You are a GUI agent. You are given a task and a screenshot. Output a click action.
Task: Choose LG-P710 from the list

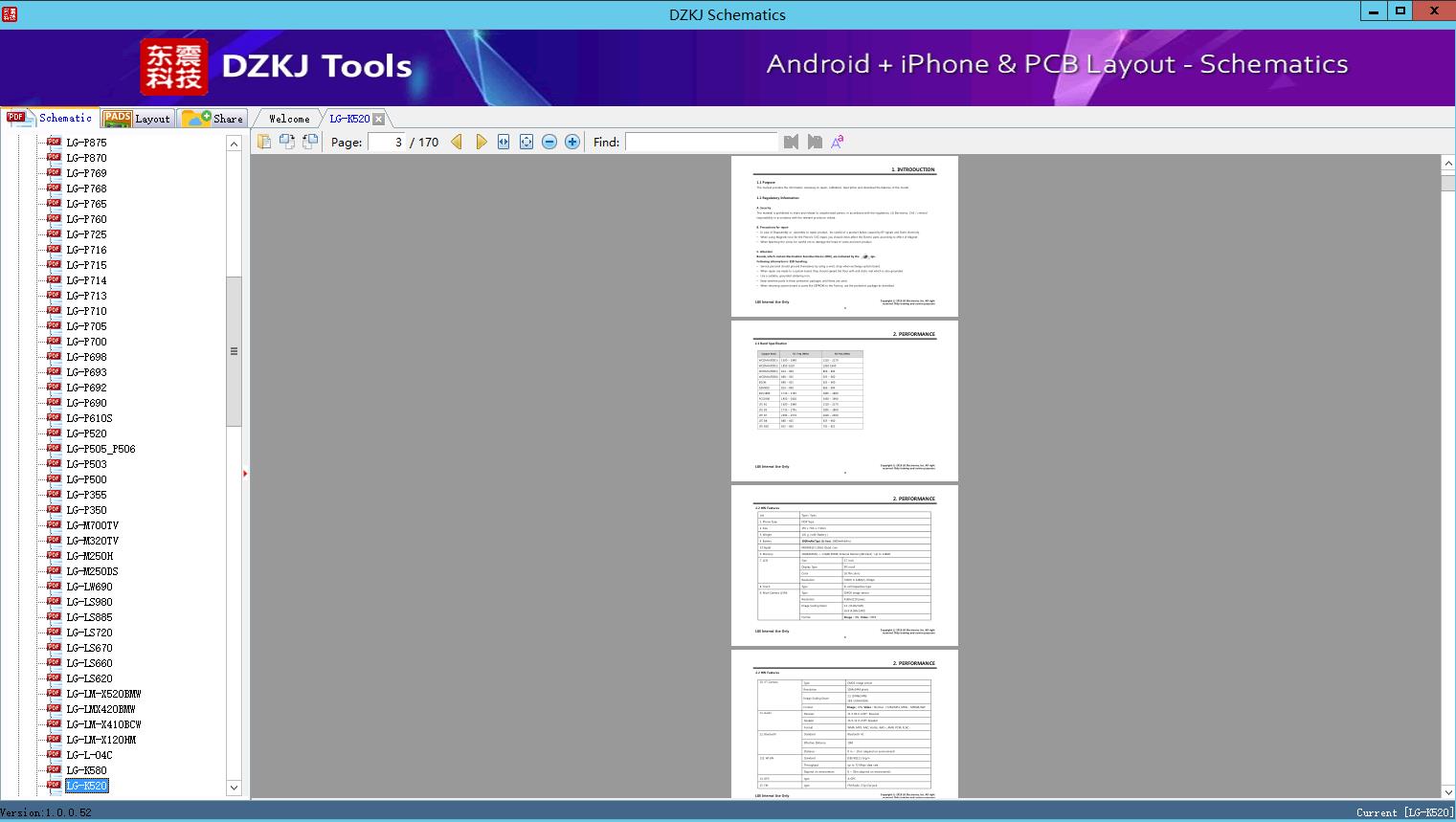(x=86, y=311)
